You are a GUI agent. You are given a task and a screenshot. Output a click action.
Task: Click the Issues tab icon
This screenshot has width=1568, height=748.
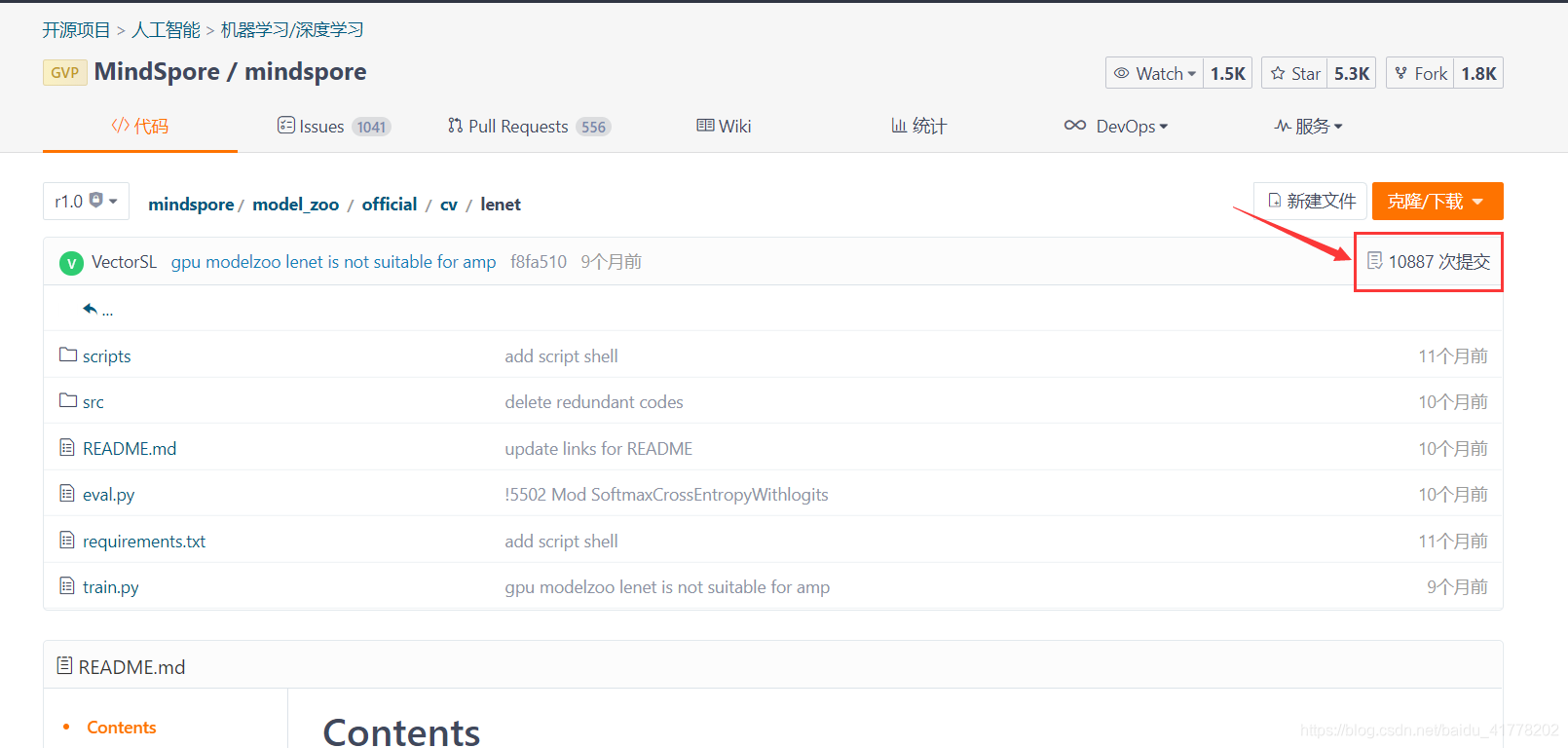pos(286,125)
